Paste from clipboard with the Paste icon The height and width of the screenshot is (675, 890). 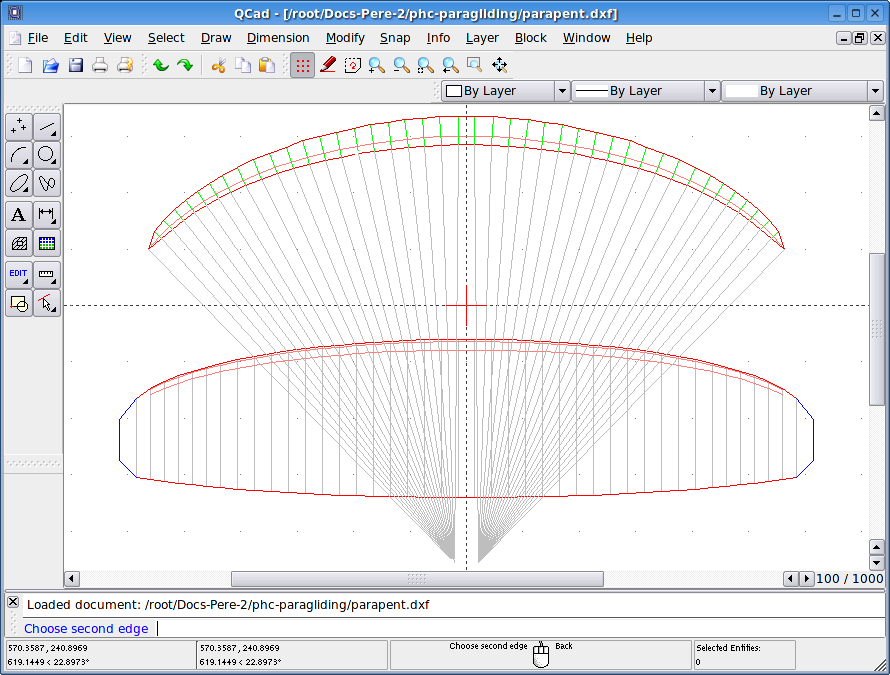(267, 65)
